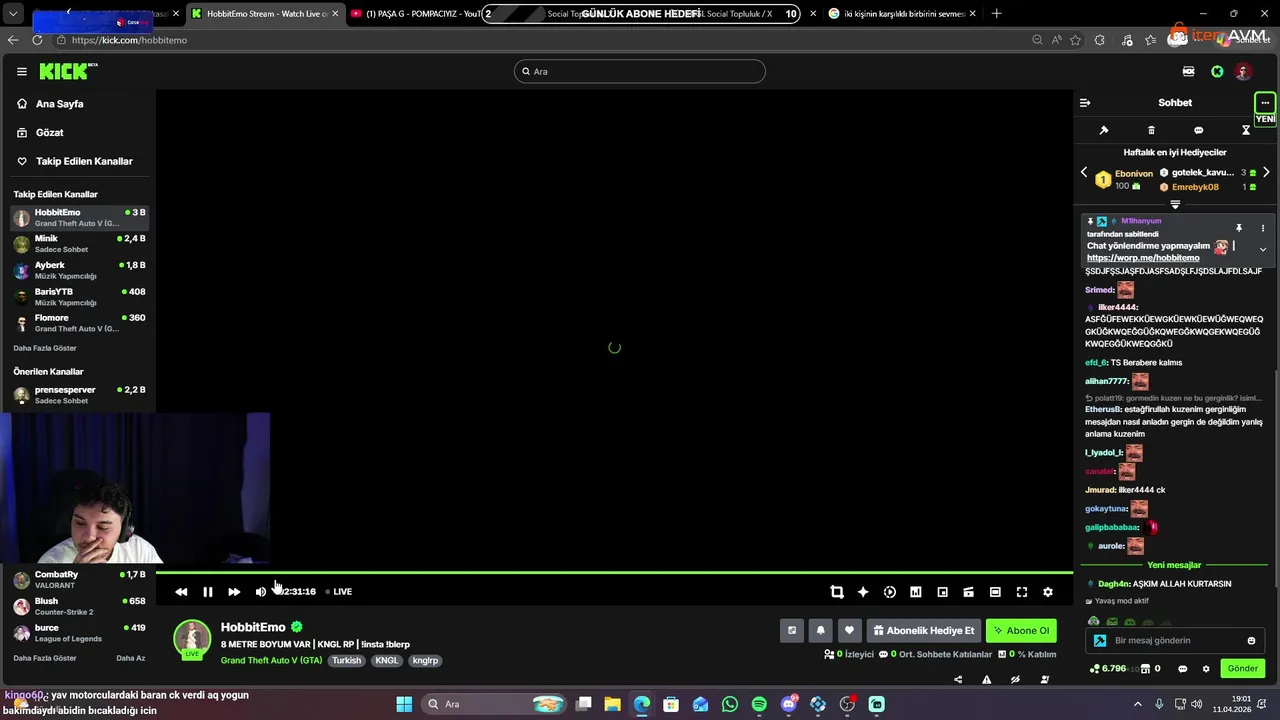Rewind the live stream
The width and height of the screenshot is (1280, 720).
(x=181, y=592)
